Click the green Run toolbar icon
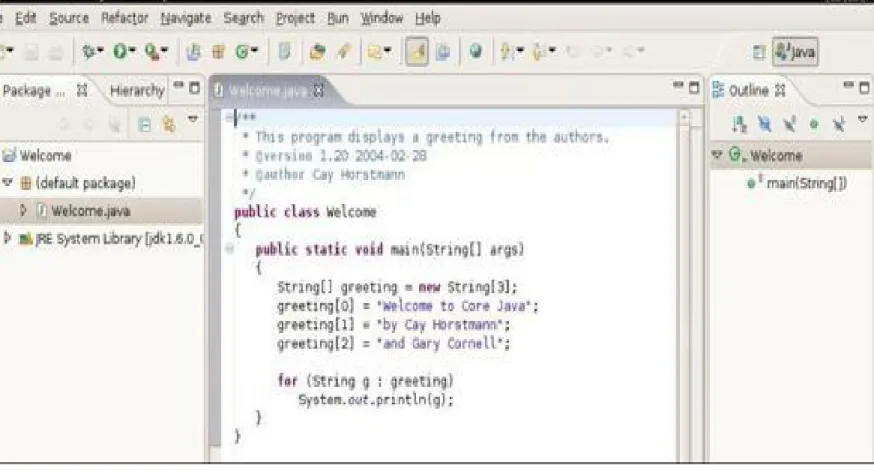Screen dimensions: 874x471 coord(120,52)
